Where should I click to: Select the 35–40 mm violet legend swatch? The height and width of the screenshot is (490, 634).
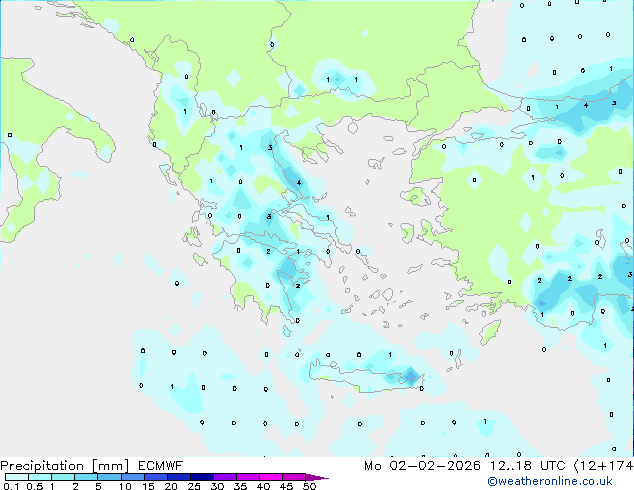pos(248,477)
